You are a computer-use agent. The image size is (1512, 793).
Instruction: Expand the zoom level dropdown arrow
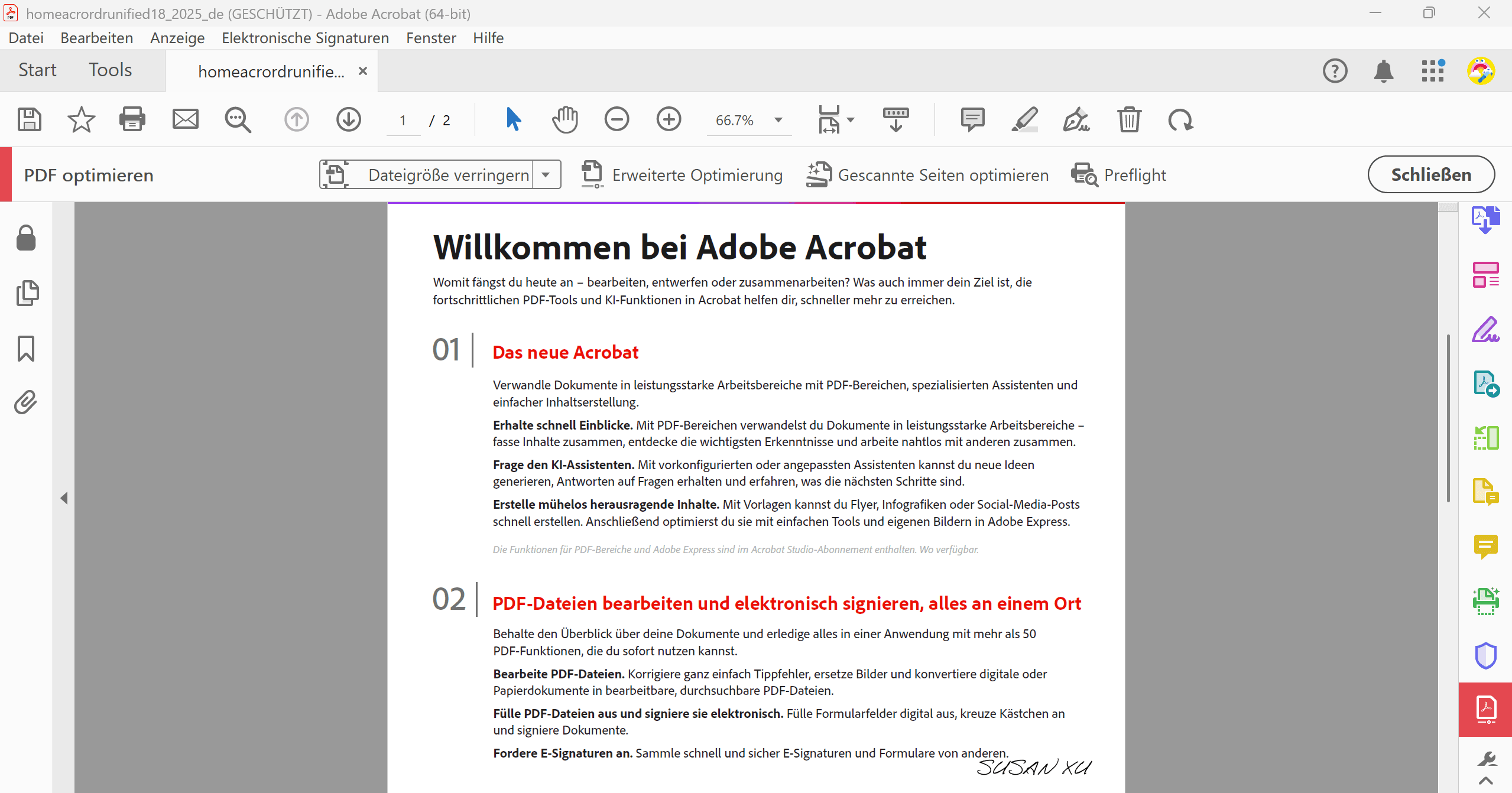tap(778, 120)
